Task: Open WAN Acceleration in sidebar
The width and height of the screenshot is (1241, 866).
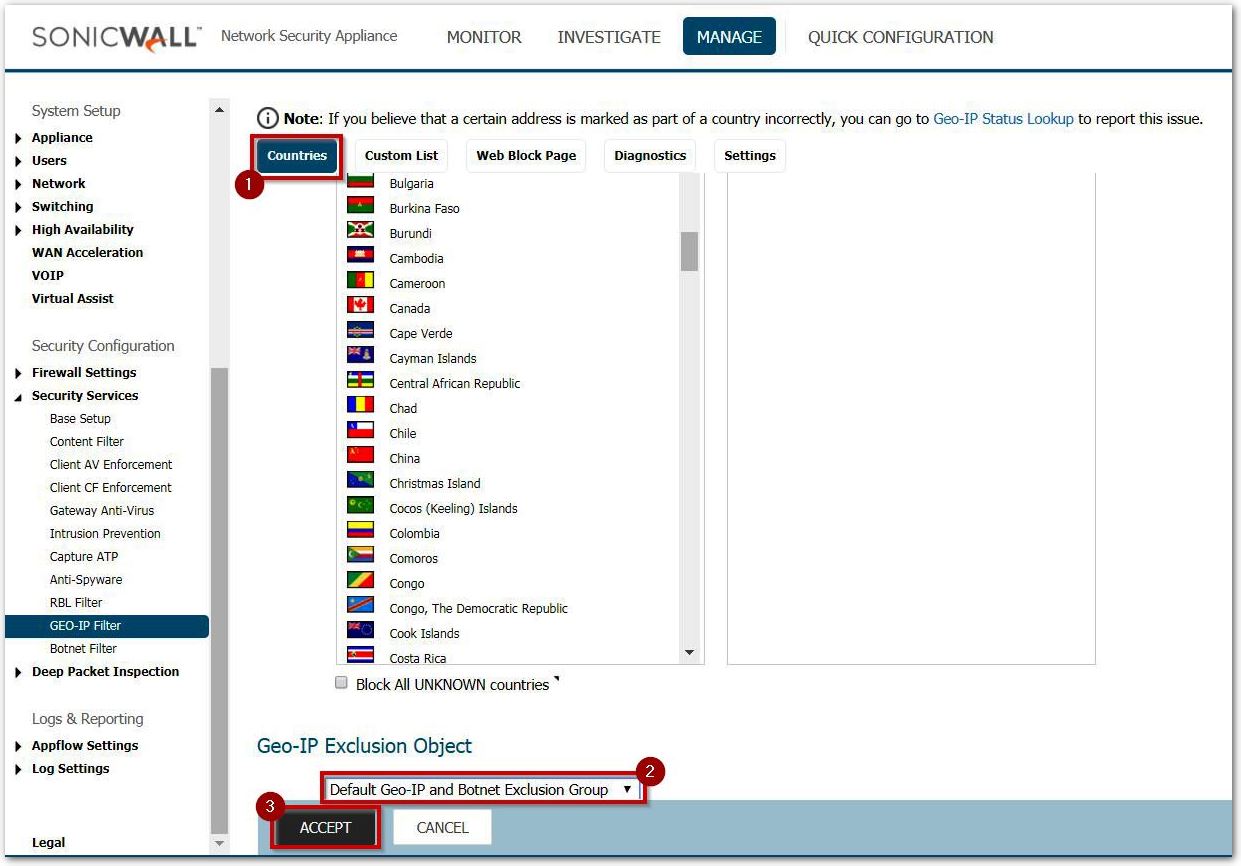Action: click(x=87, y=253)
